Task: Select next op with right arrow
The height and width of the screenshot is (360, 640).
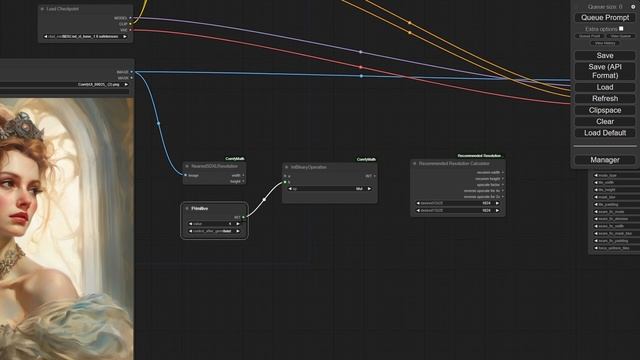Action: point(369,189)
